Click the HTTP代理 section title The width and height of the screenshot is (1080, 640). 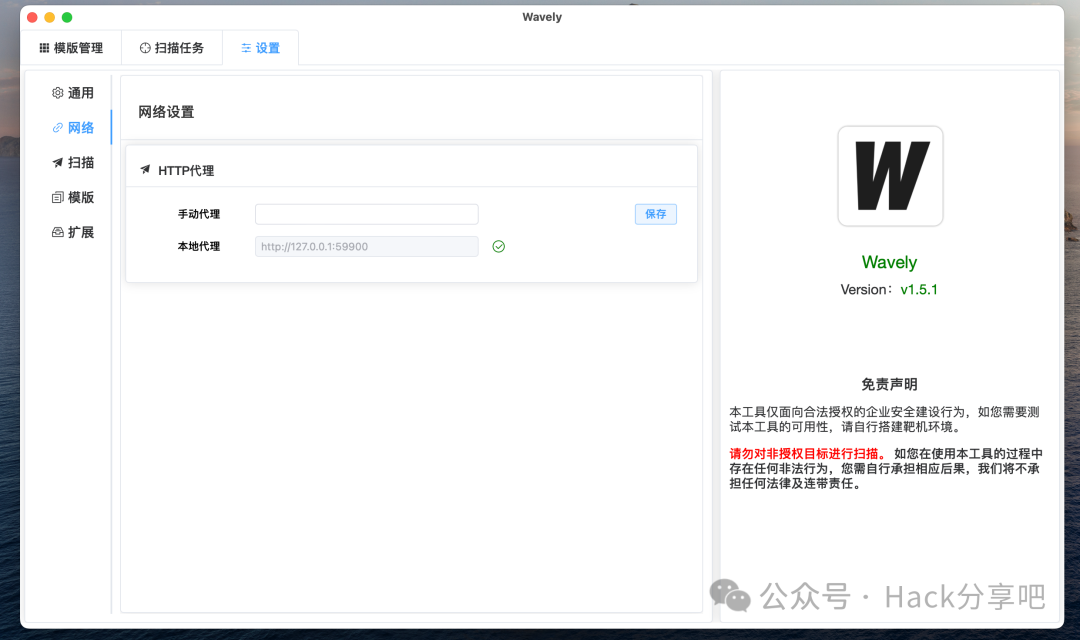tap(186, 171)
